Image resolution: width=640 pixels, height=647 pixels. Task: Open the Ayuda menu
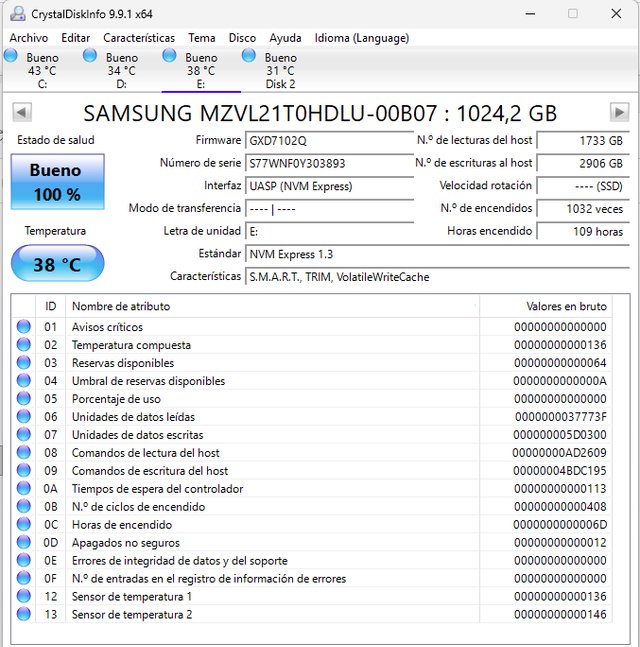tap(285, 38)
